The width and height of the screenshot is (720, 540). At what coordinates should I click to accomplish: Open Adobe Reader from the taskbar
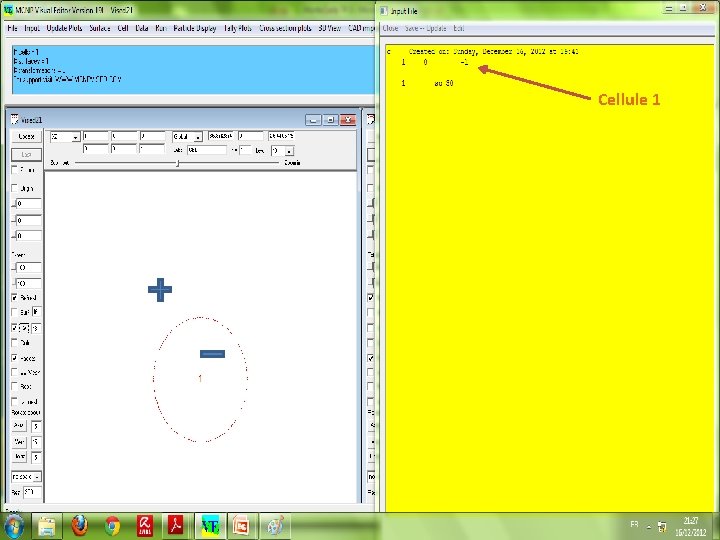point(176,526)
